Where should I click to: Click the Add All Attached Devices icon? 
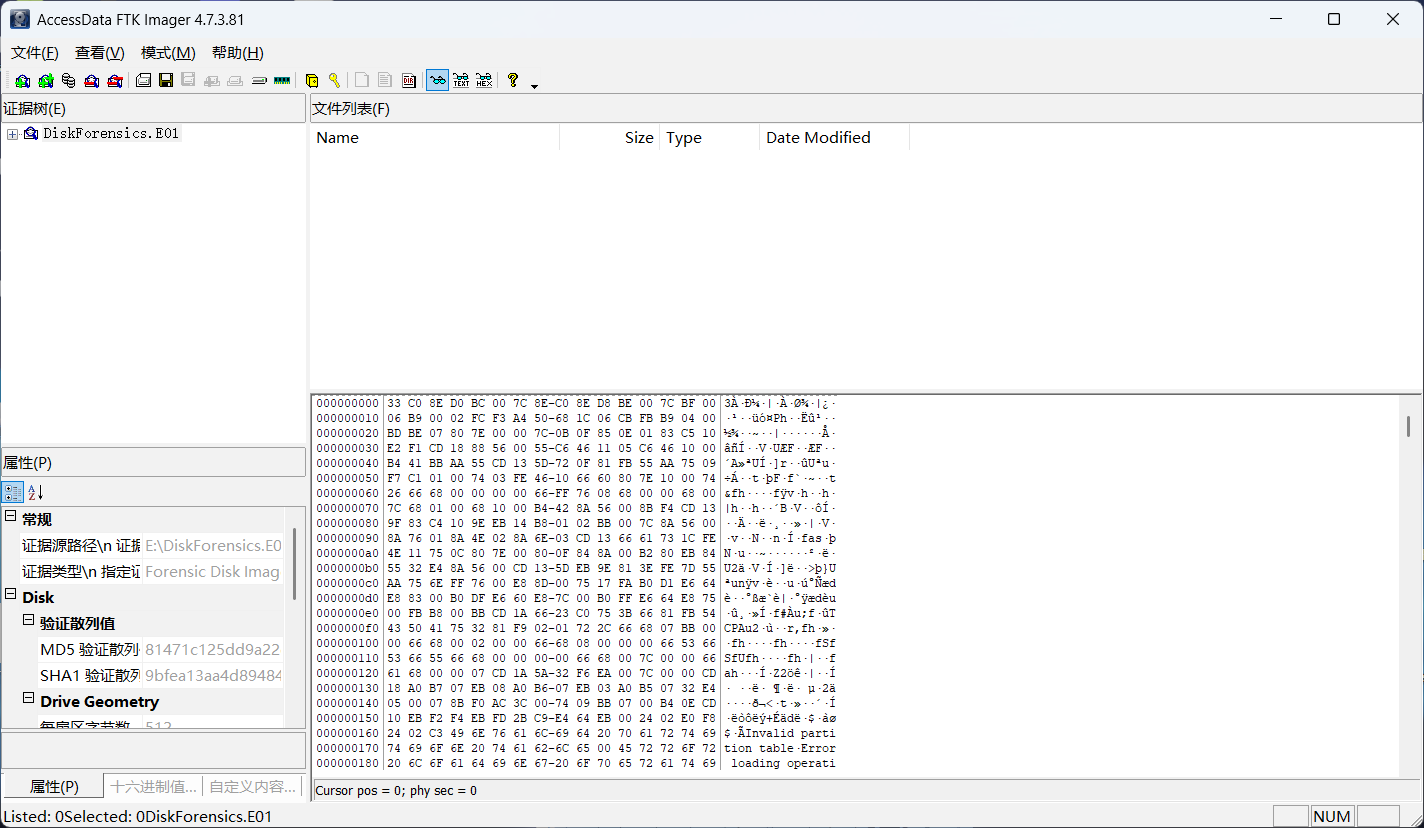[45, 81]
